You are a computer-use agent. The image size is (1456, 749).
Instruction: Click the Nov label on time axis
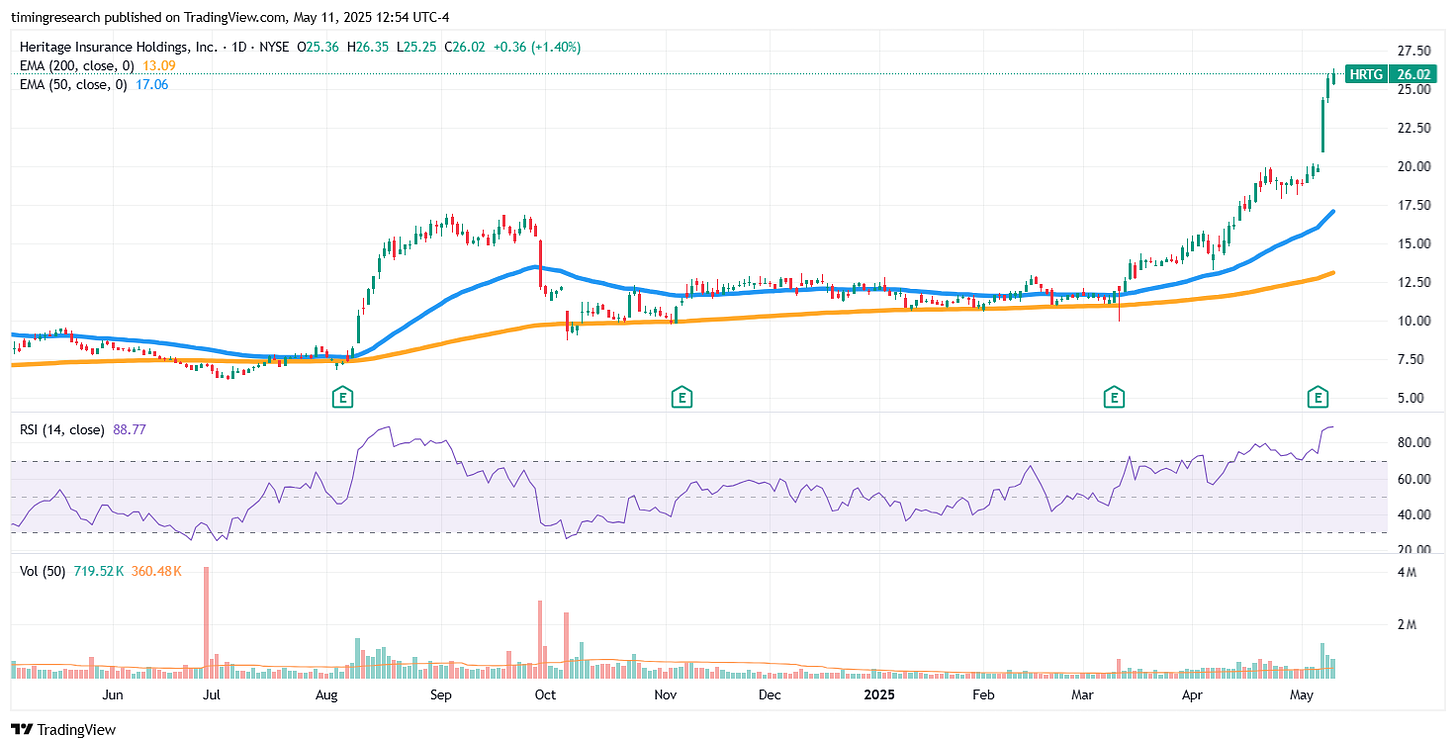(x=666, y=694)
